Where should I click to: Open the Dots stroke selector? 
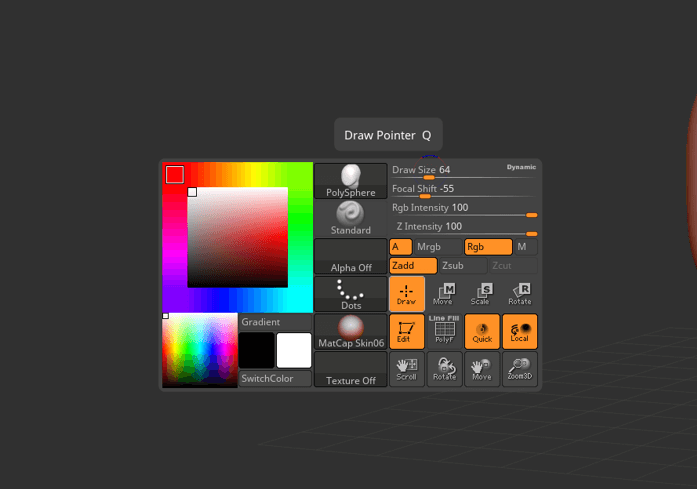(351, 294)
